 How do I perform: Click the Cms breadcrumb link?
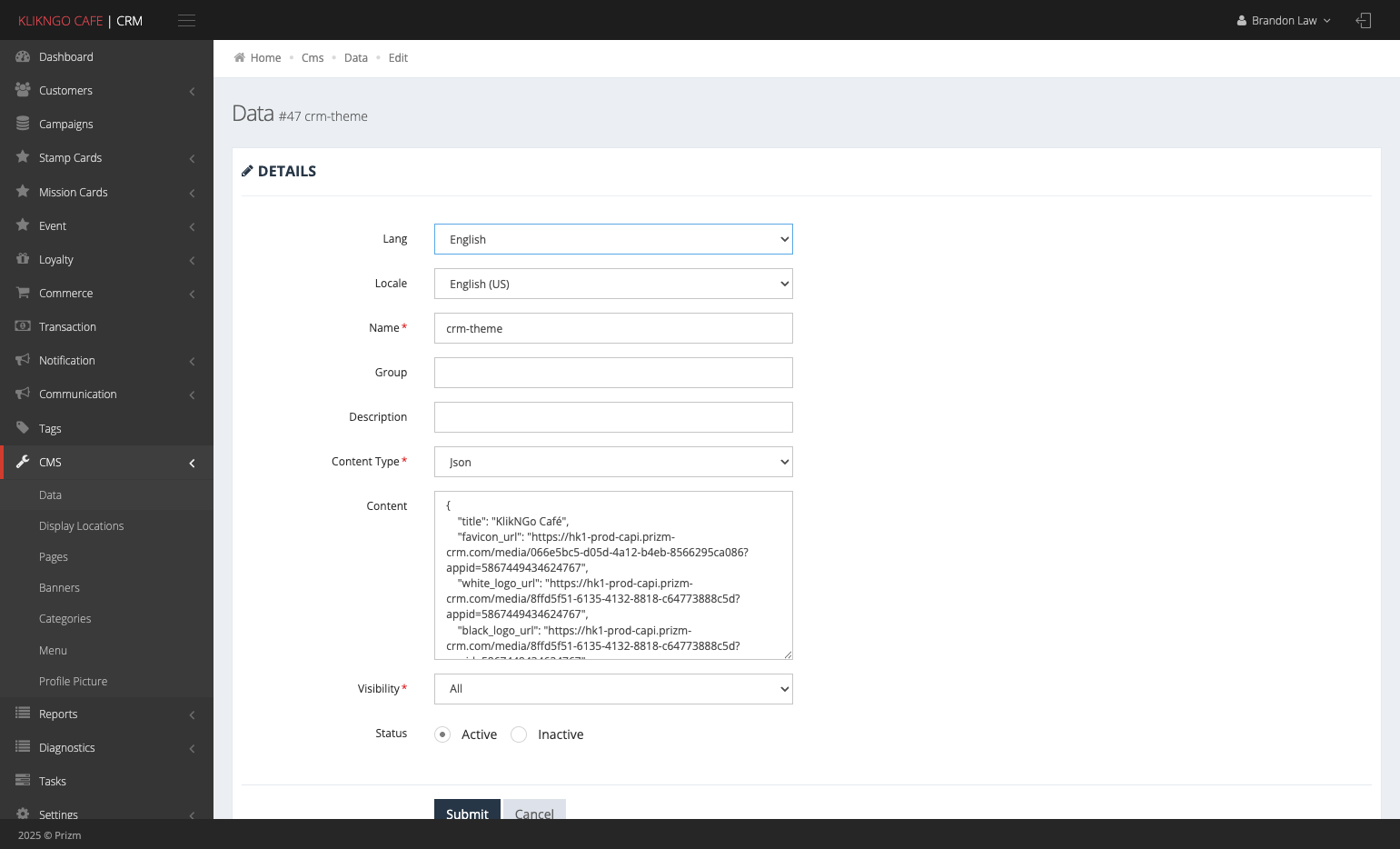click(313, 57)
